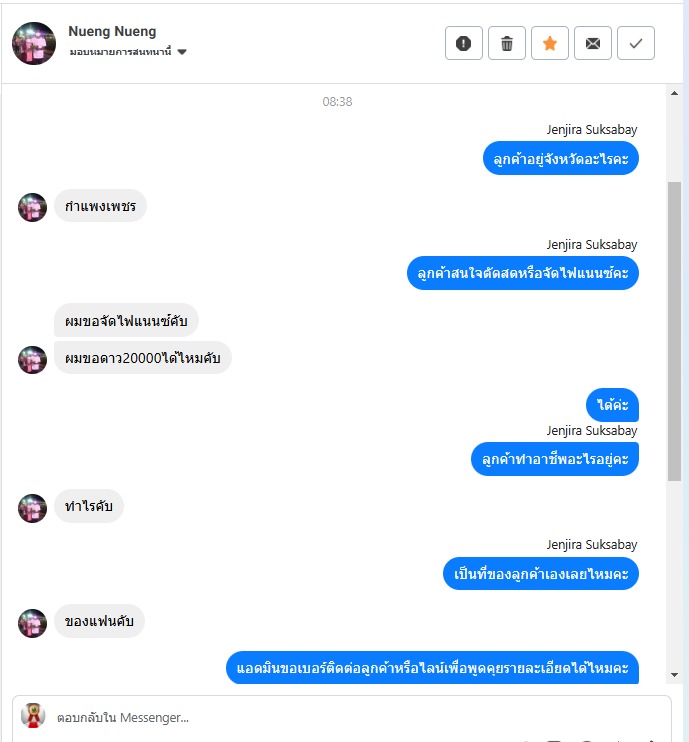This screenshot has width=689, height=742.
Task: Mark conversation unread with envelope icon
Action: pos(592,43)
